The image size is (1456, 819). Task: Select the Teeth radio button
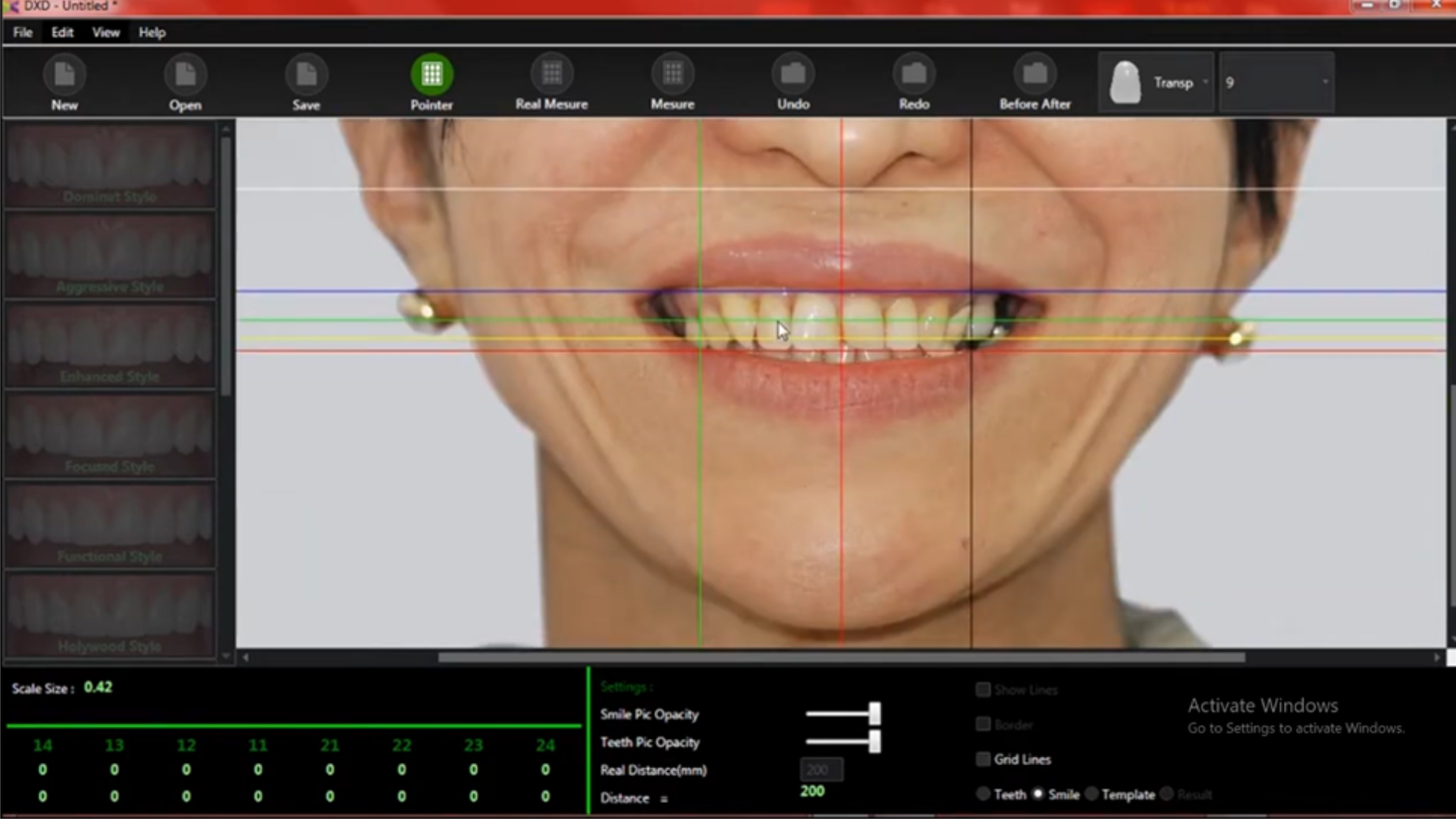984,794
